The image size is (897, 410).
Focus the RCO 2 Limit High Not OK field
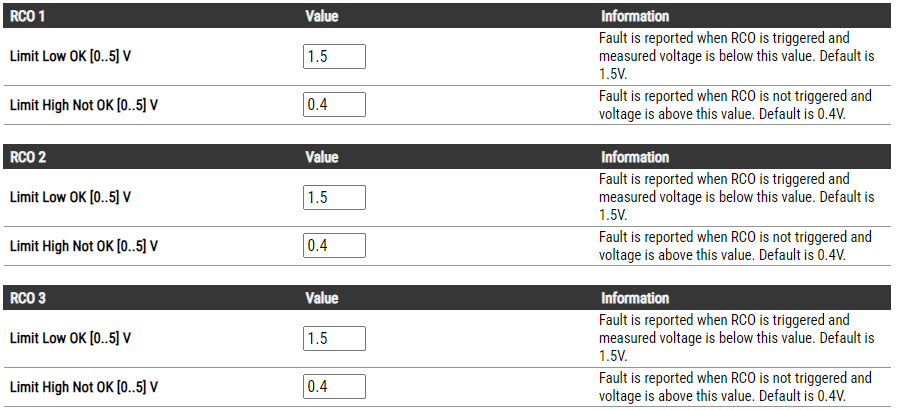334,246
